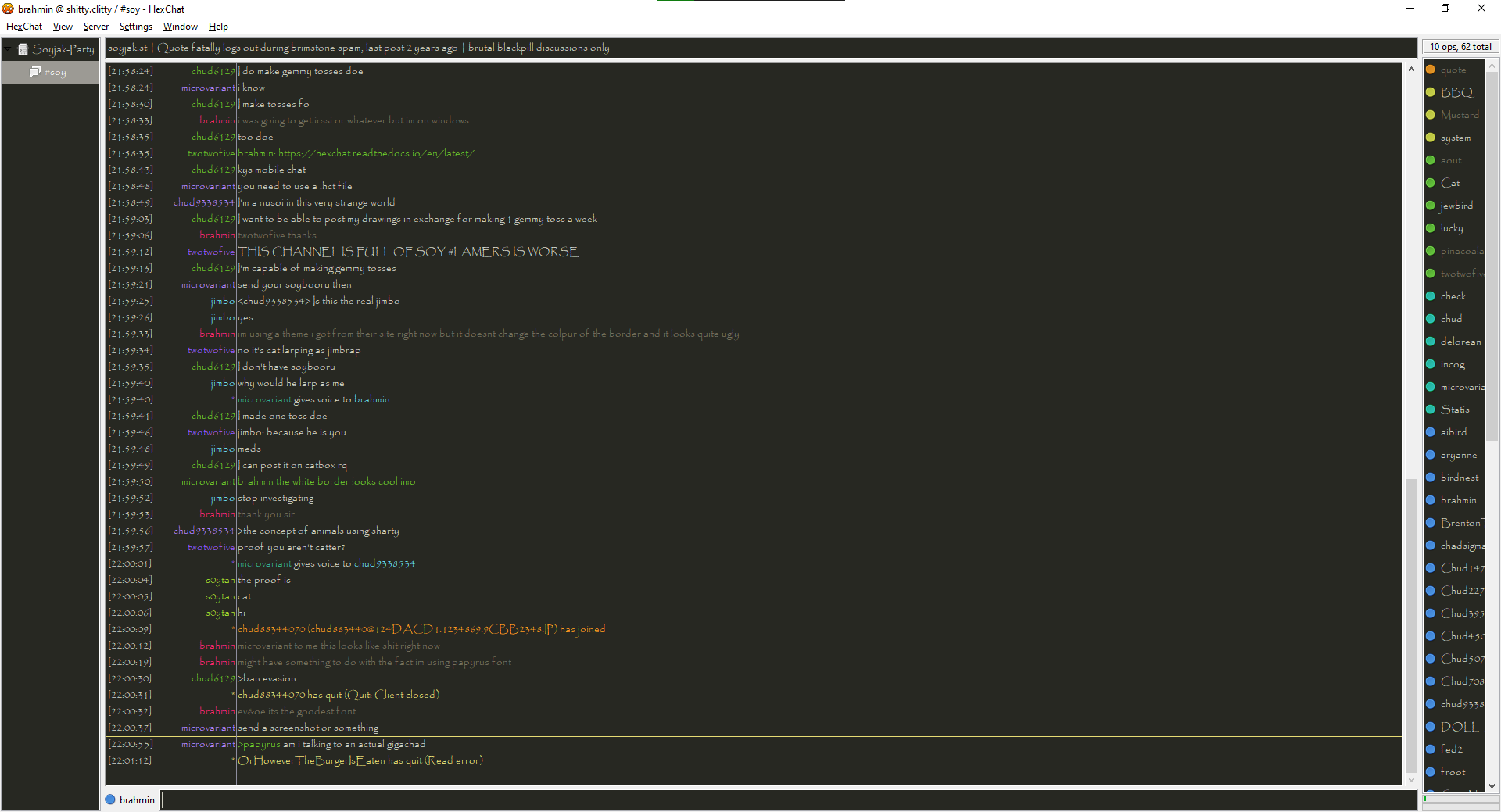Image resolution: width=1501 pixels, height=812 pixels.
Task: Click the blue user mode dot beside brahmin nick
Action: [110, 799]
